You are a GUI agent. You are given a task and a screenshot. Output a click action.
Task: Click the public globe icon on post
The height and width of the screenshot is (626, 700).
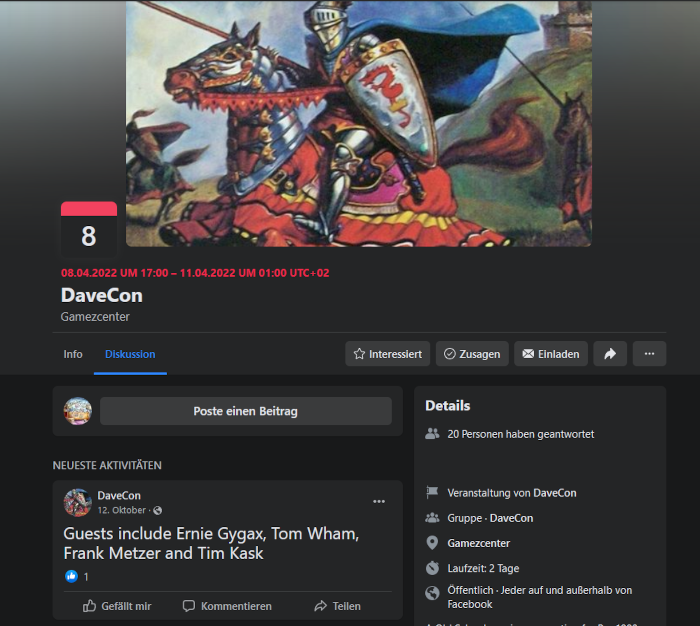click(x=158, y=510)
